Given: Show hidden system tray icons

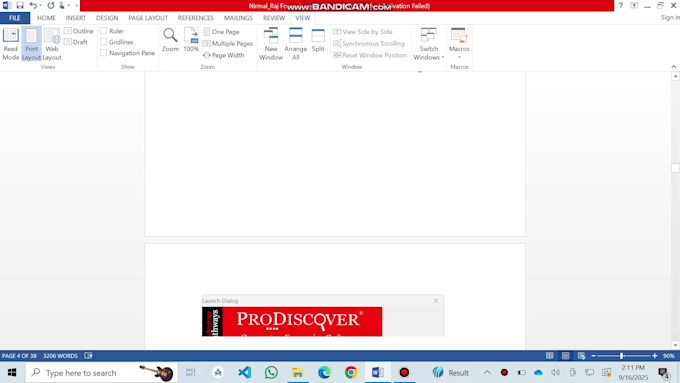Looking at the screenshot, I should pos(487,373).
